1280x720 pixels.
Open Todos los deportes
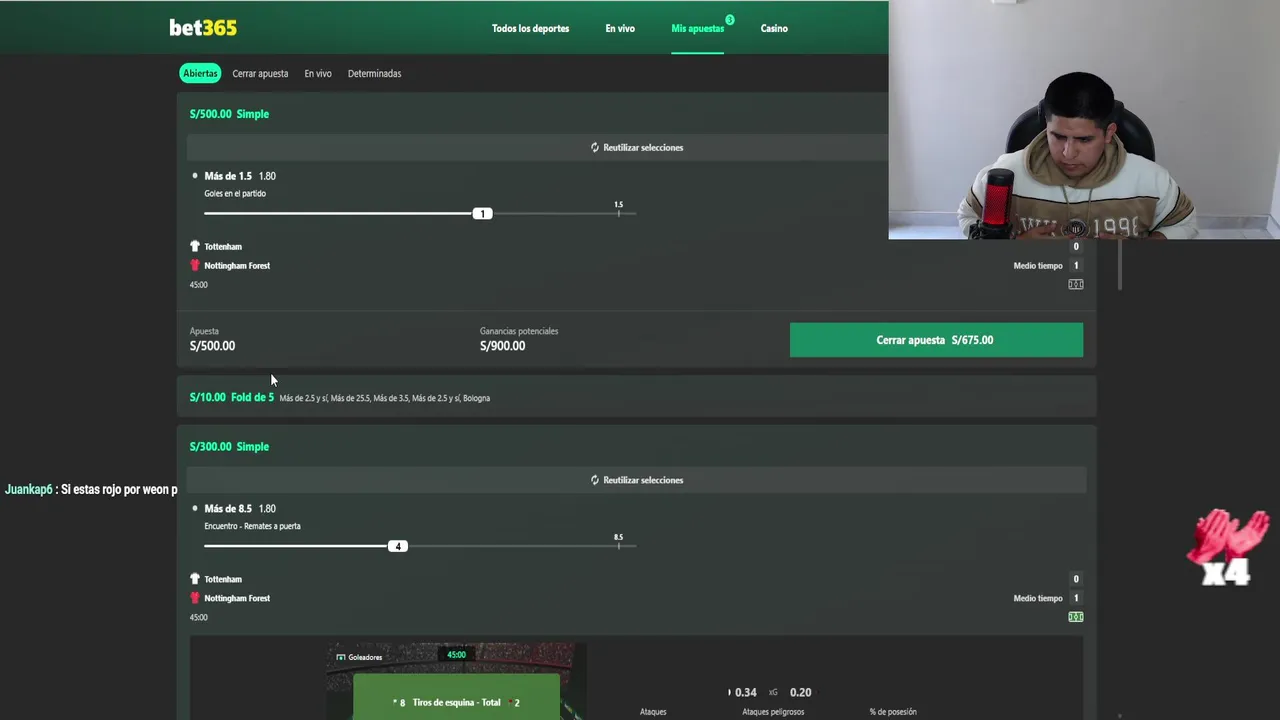tap(530, 28)
